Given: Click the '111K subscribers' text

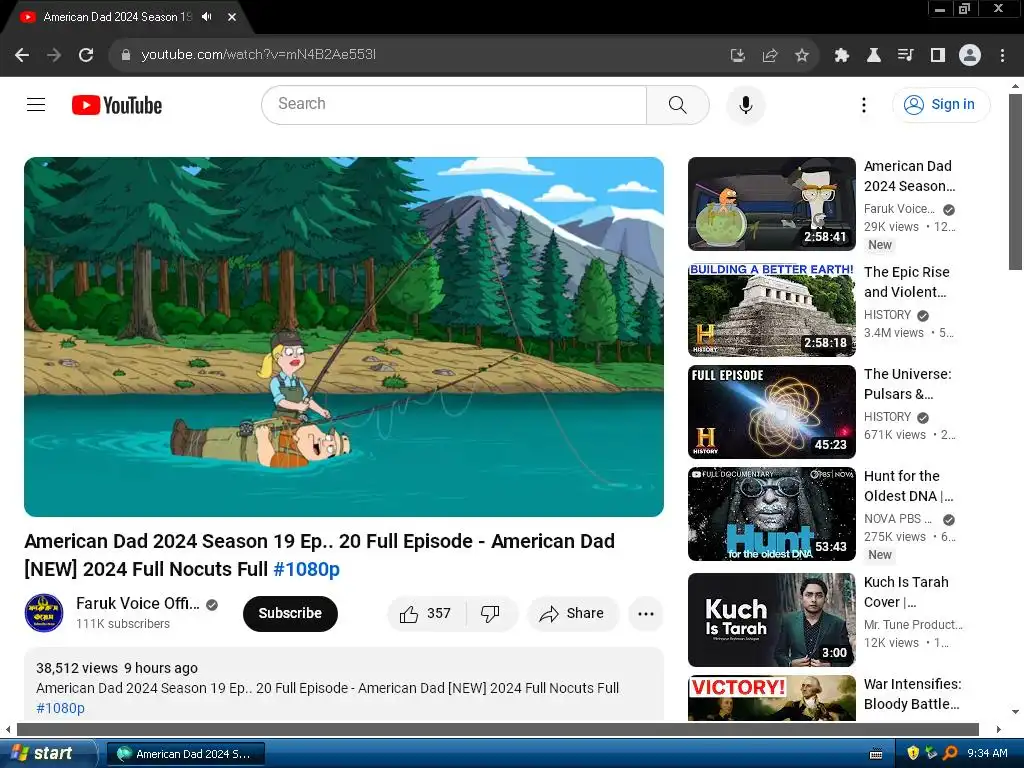Looking at the screenshot, I should point(123,624).
